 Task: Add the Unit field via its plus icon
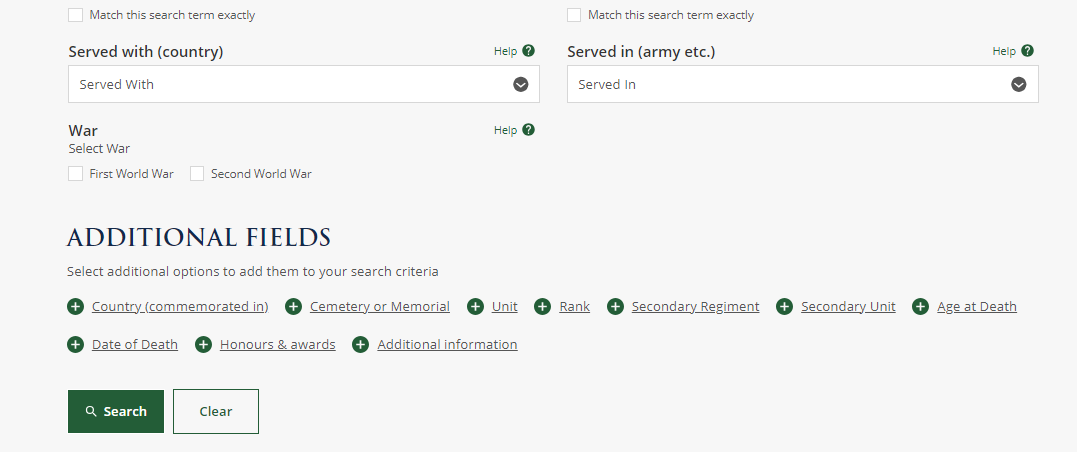pos(475,307)
